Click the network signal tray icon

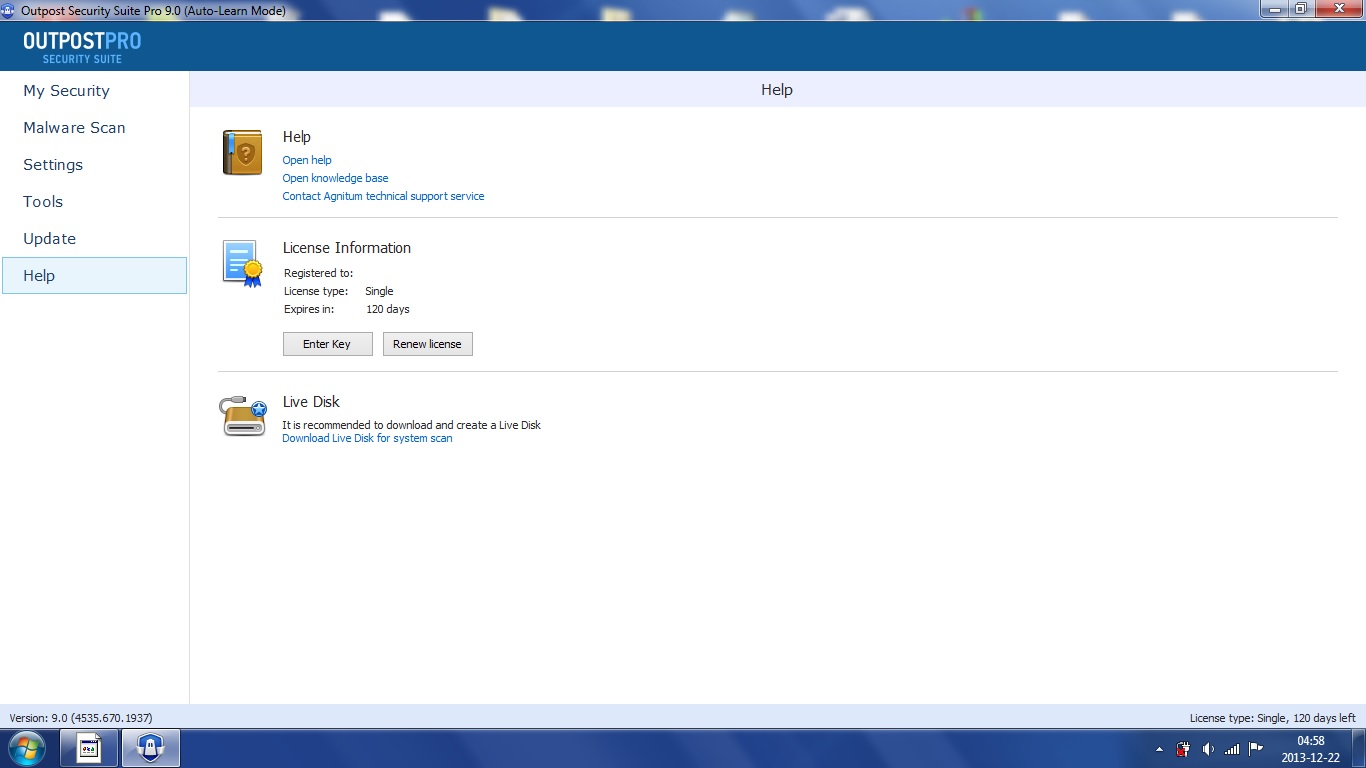click(x=1232, y=748)
